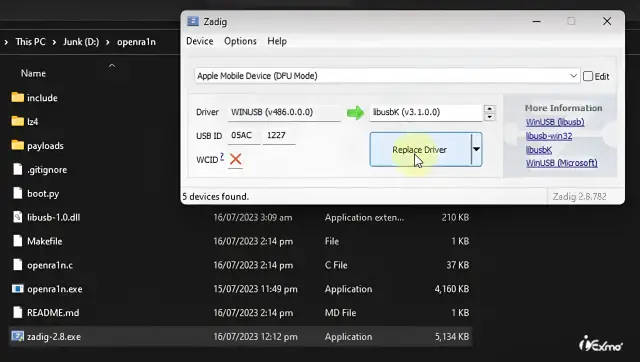Click the 'C File' type cell
640x362 pixels.
[336, 265]
